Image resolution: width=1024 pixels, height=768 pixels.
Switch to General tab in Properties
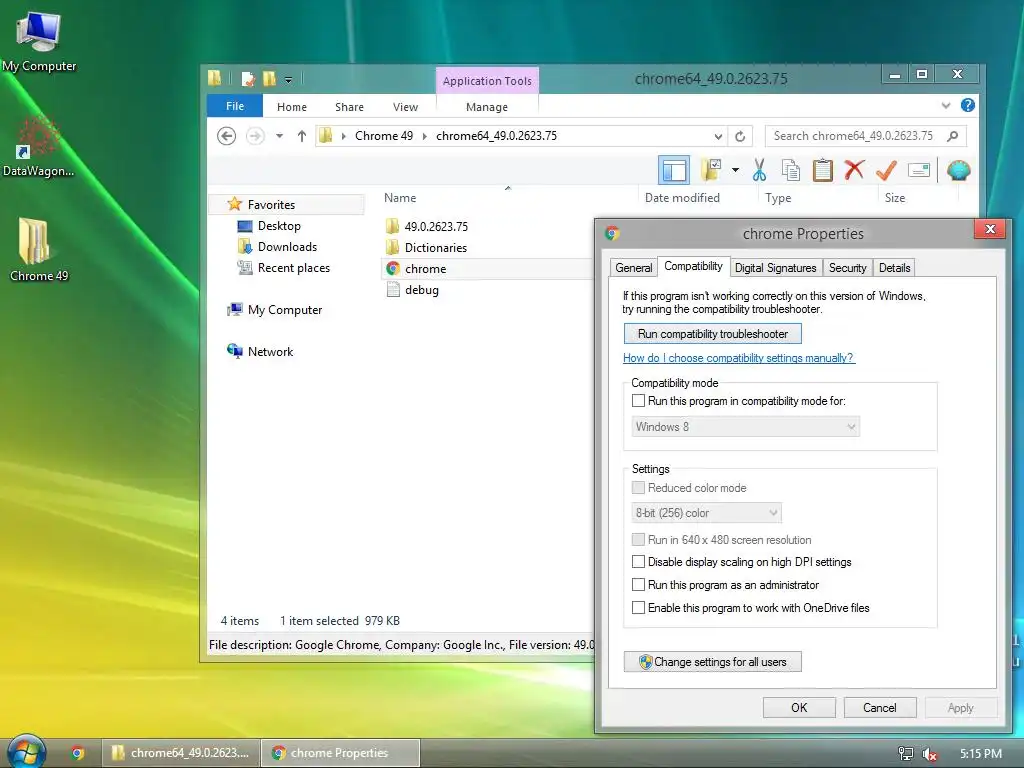[633, 267]
